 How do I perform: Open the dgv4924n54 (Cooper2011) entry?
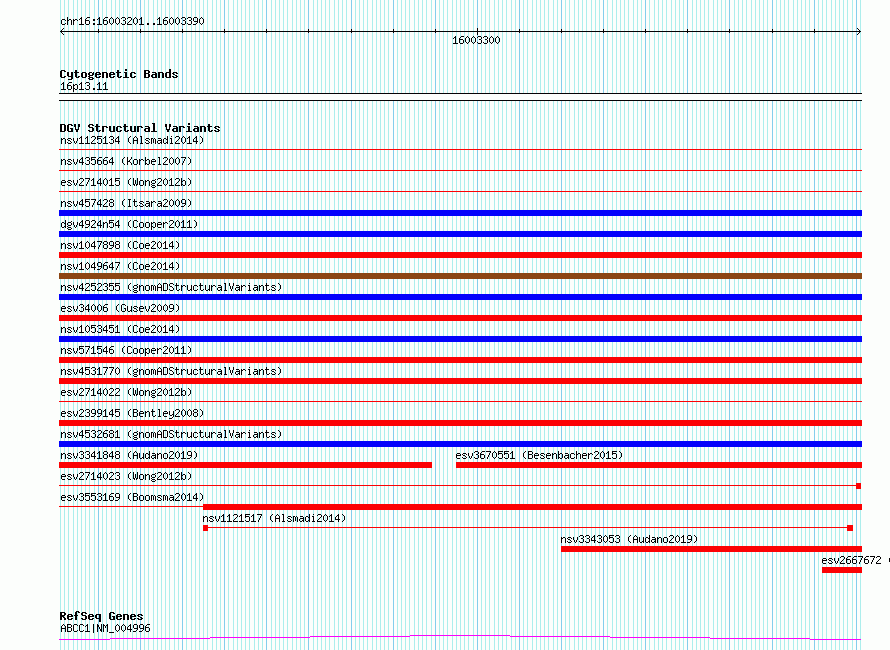pos(129,224)
